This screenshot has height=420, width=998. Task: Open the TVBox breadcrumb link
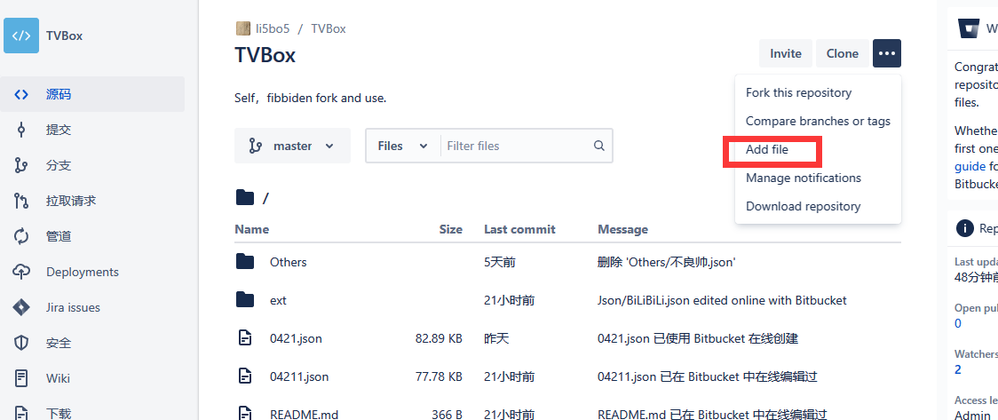[328, 29]
